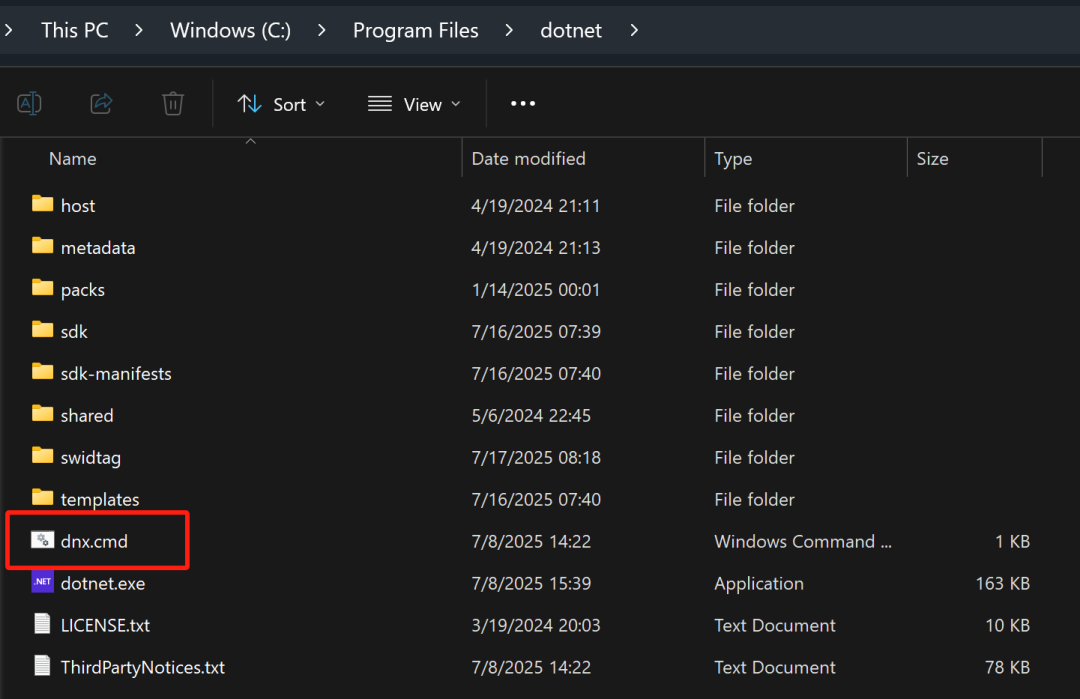Click Windows (C:) in the breadcrumb
Viewport: 1080px width, 699px height.
[x=230, y=30]
